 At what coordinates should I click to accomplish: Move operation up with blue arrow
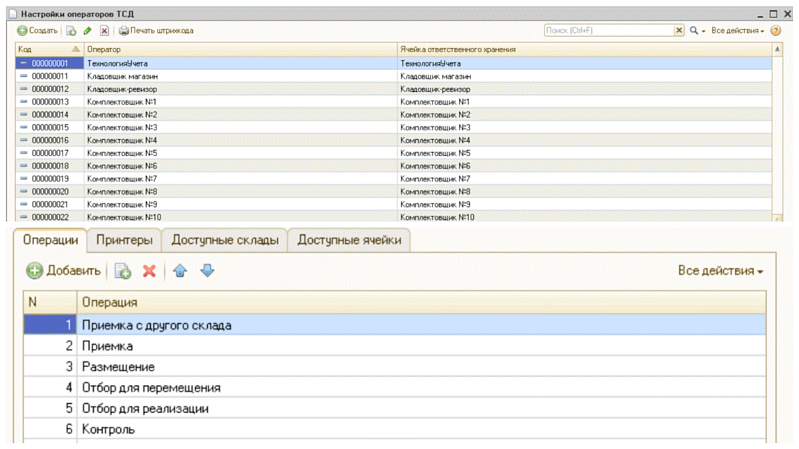pos(180,271)
